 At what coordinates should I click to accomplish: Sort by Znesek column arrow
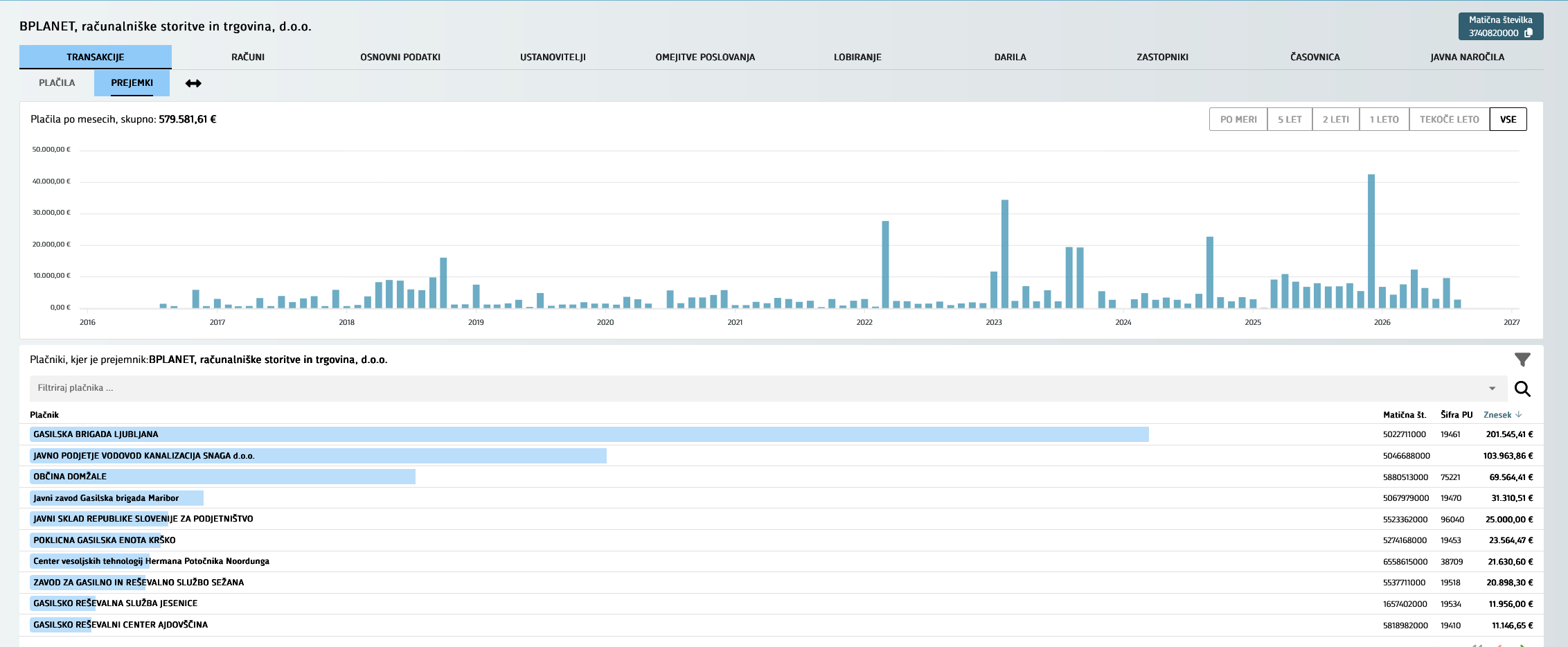click(x=1519, y=415)
